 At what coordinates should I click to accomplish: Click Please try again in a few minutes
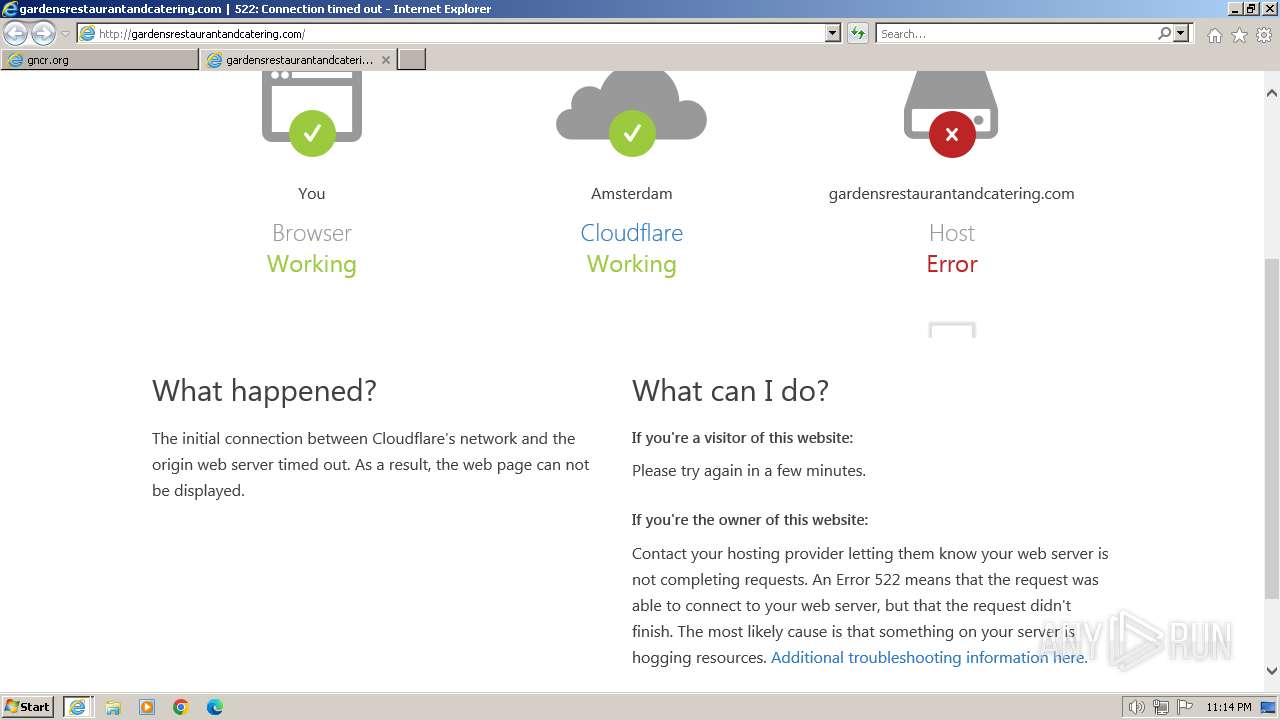point(749,471)
